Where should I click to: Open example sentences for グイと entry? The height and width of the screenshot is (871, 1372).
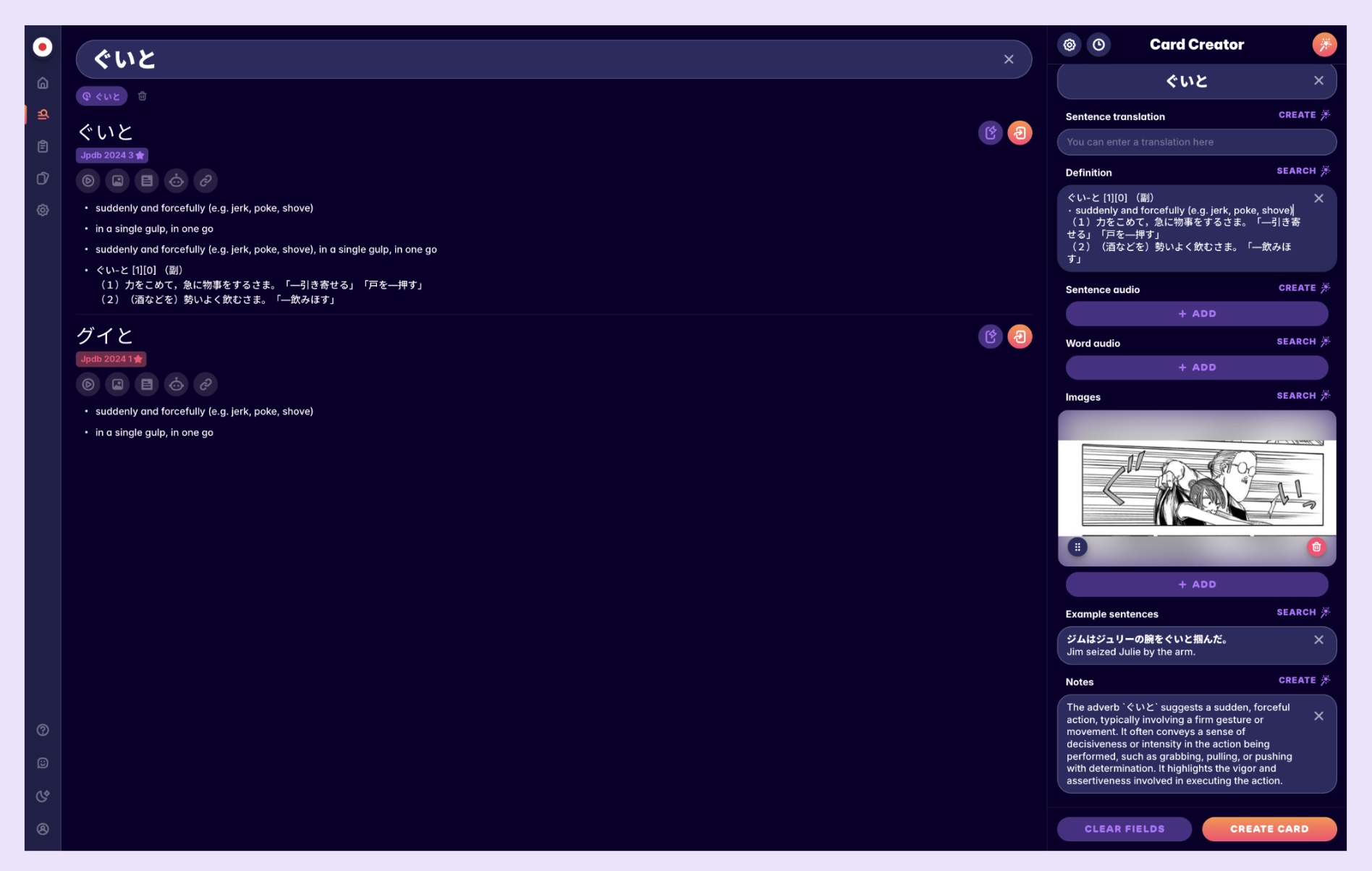coord(147,384)
